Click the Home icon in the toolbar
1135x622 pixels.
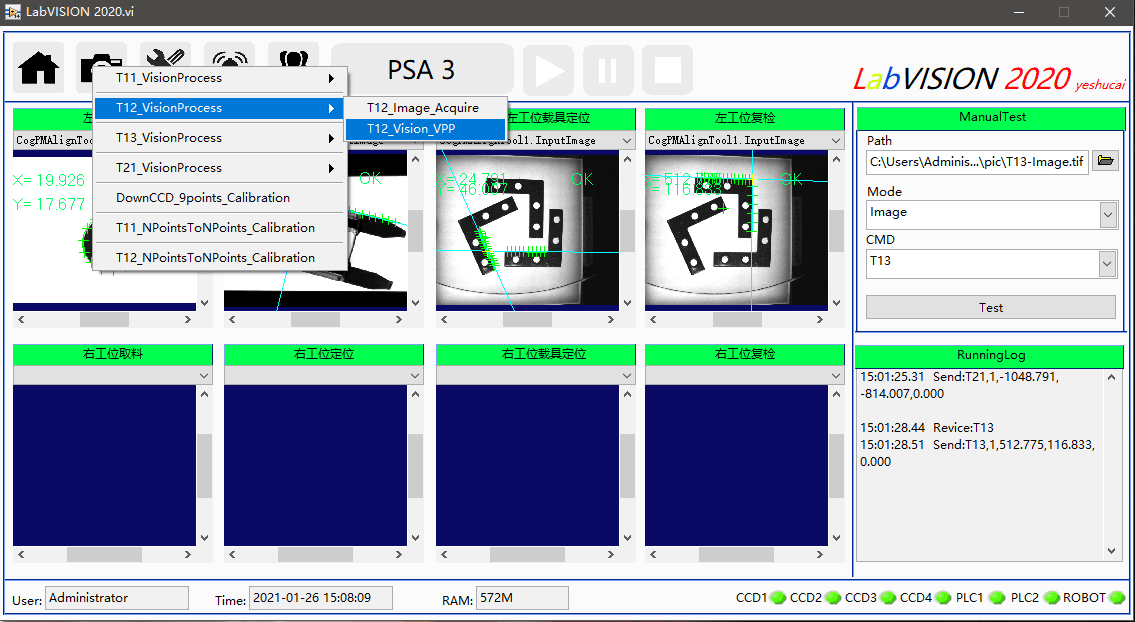tap(37, 63)
